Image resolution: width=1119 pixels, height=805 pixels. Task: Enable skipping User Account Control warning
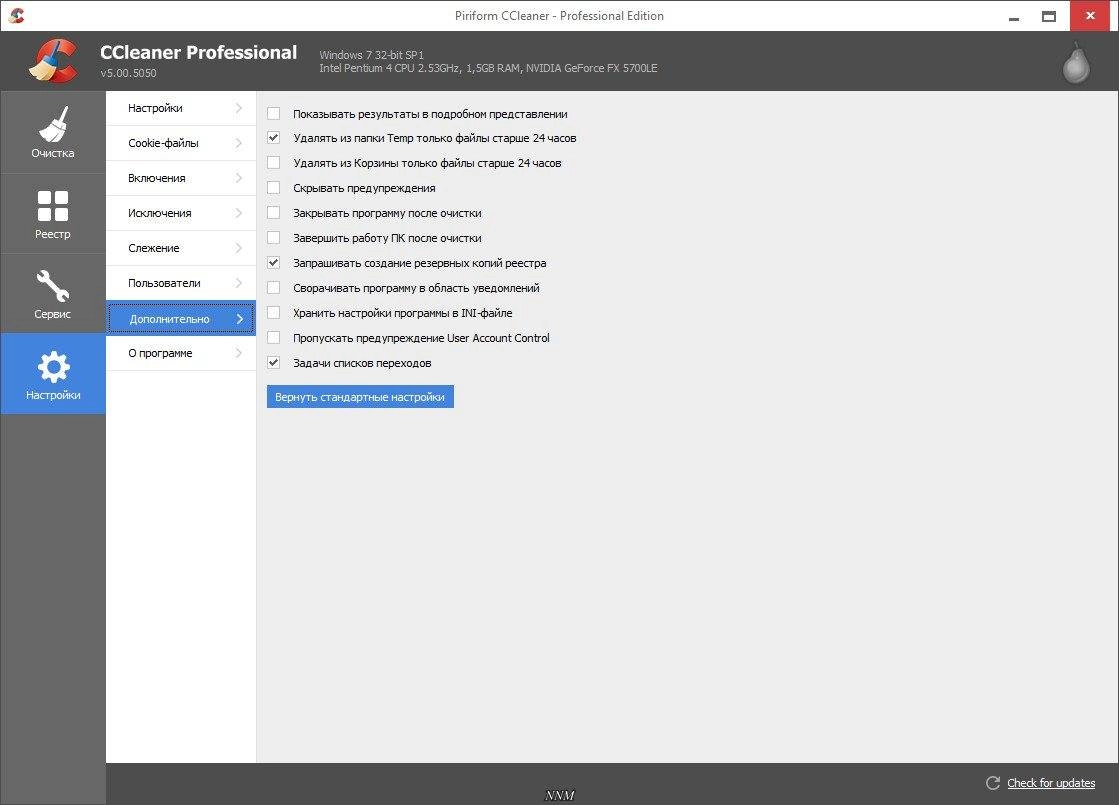[273, 338]
